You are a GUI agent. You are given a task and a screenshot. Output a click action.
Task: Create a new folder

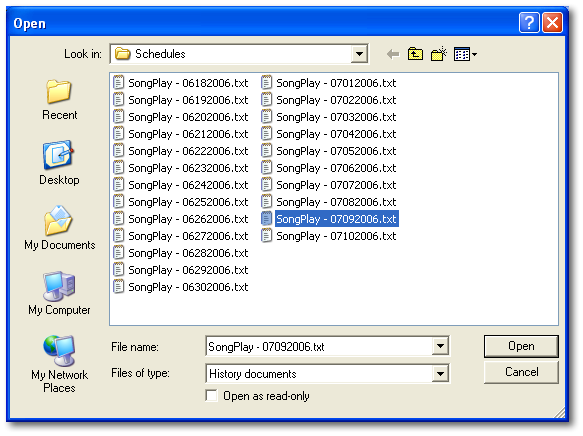pos(439,54)
